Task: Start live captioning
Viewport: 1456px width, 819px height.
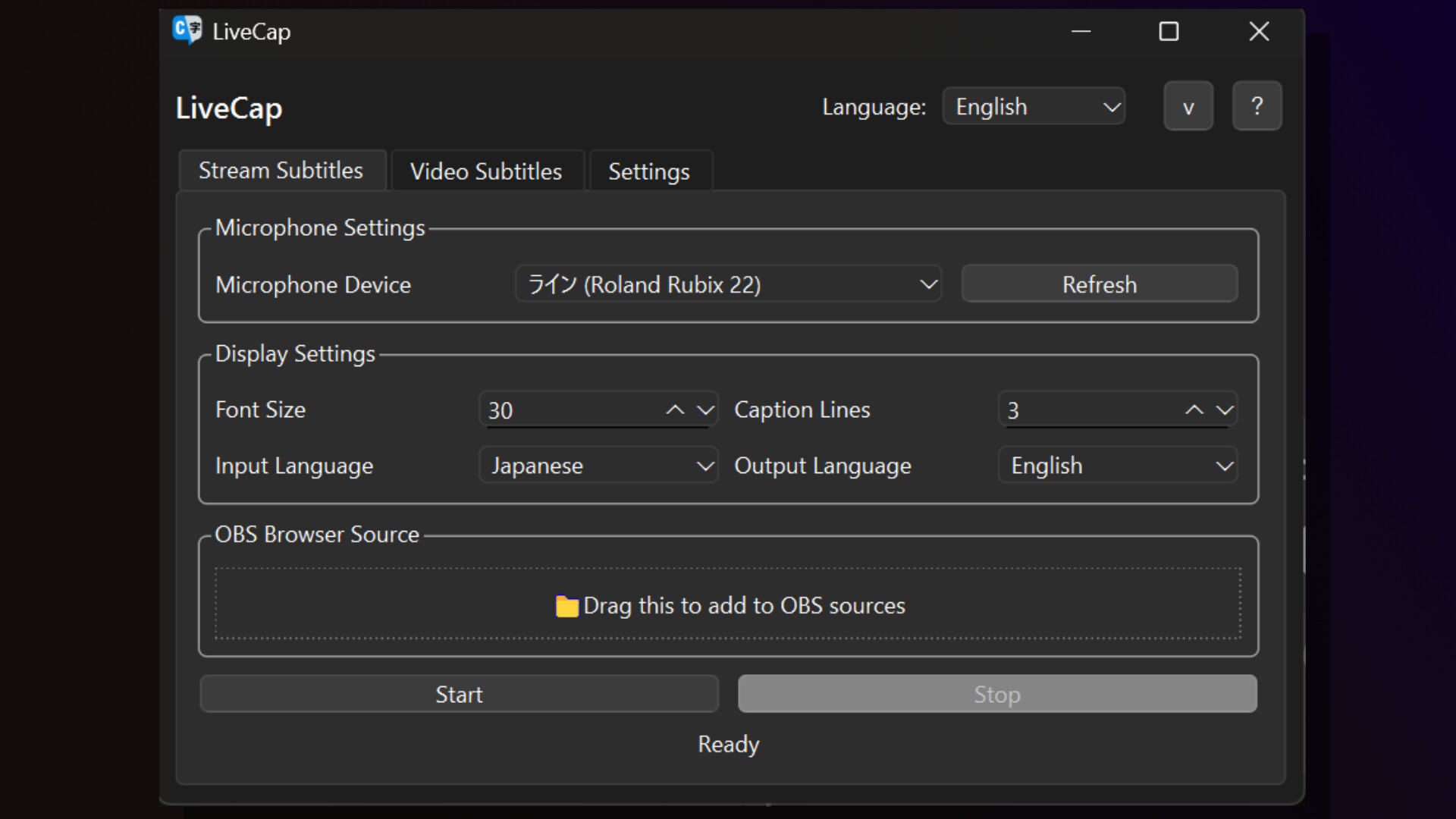Action: [459, 694]
